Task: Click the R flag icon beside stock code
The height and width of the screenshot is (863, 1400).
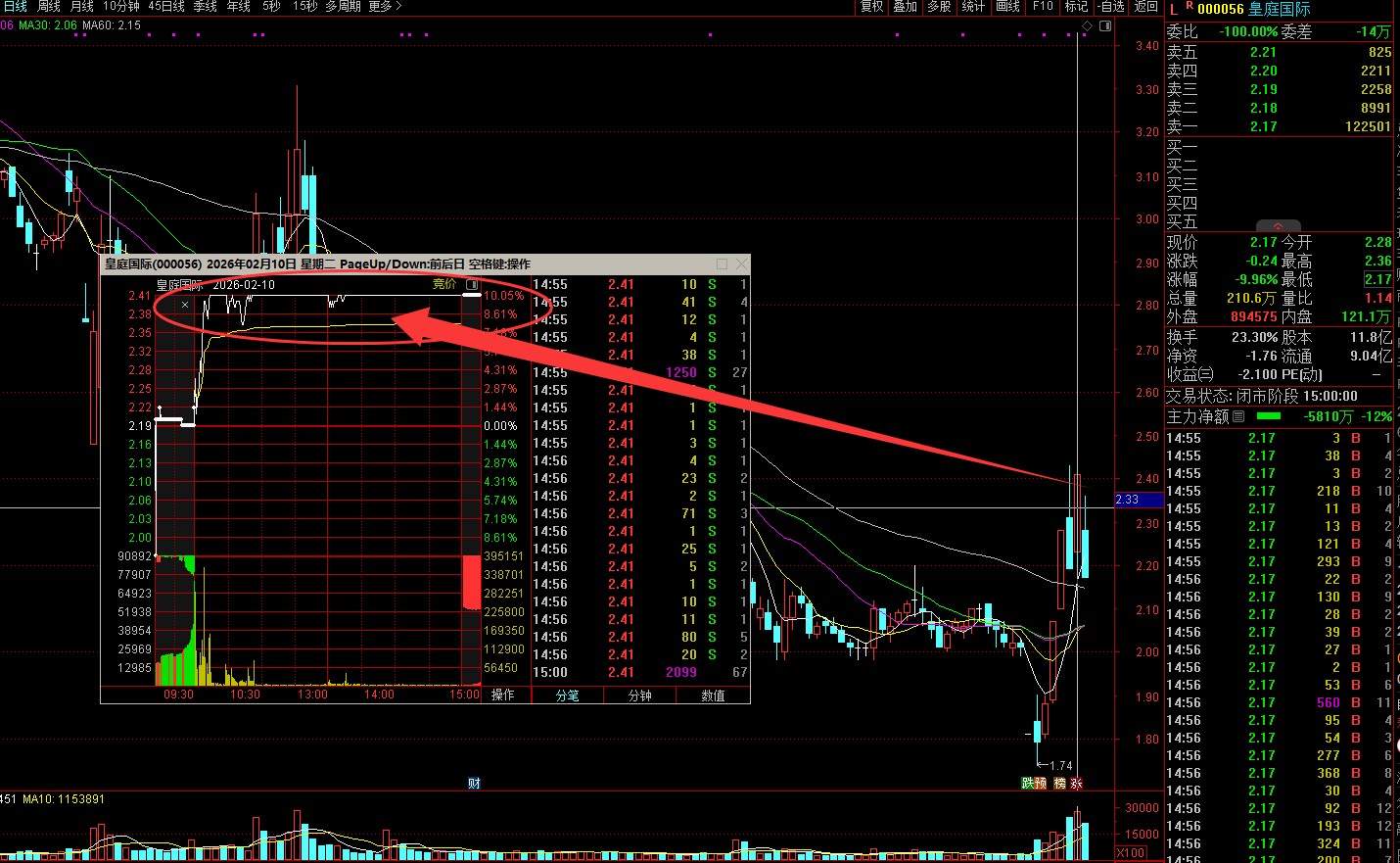Action: 1189,6
